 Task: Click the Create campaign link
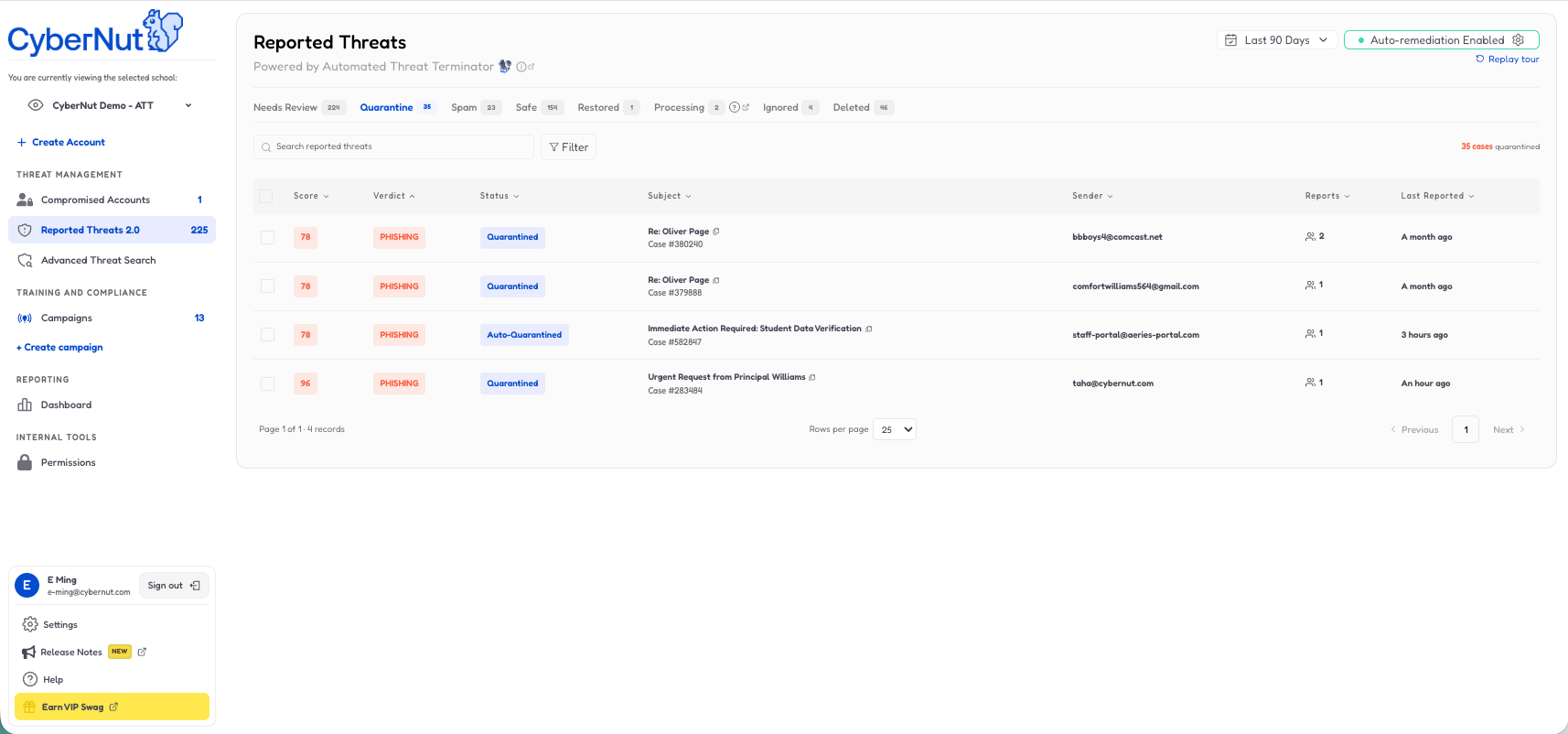pos(59,347)
